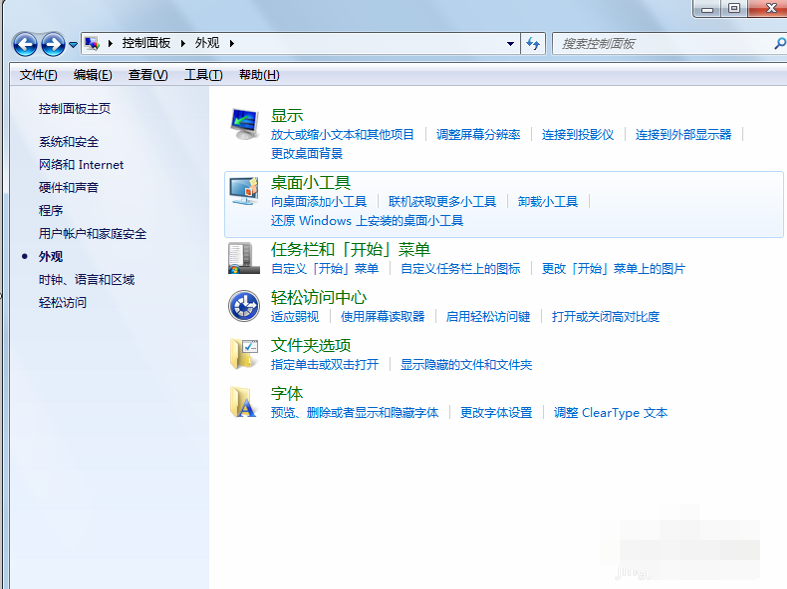Viewport: 787px width, 589px height.
Task: Click the 显示 heading
Action: click(287, 115)
